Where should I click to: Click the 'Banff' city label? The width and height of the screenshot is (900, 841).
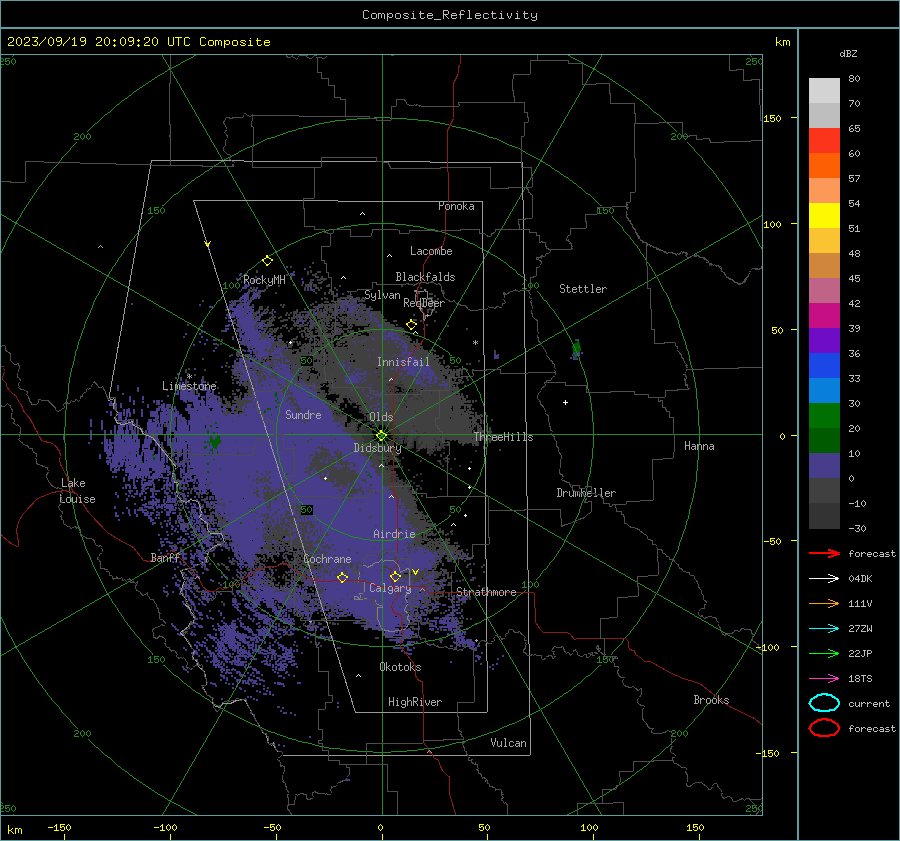[165, 557]
